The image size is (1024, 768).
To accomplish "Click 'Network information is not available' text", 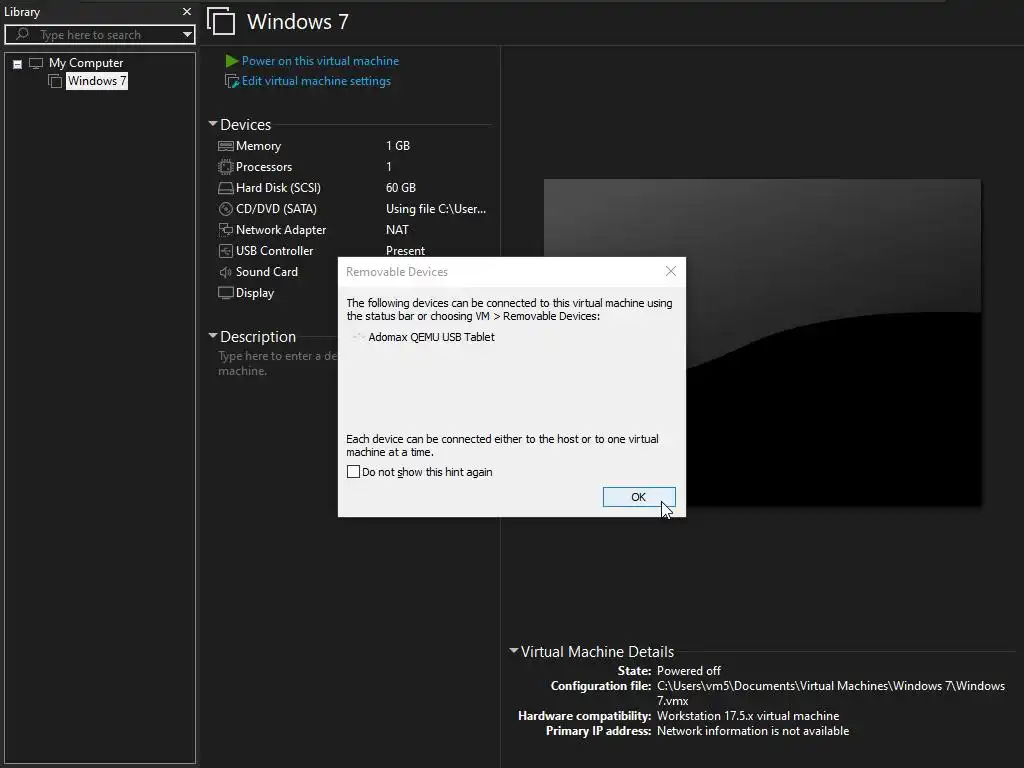I will [x=753, y=731].
